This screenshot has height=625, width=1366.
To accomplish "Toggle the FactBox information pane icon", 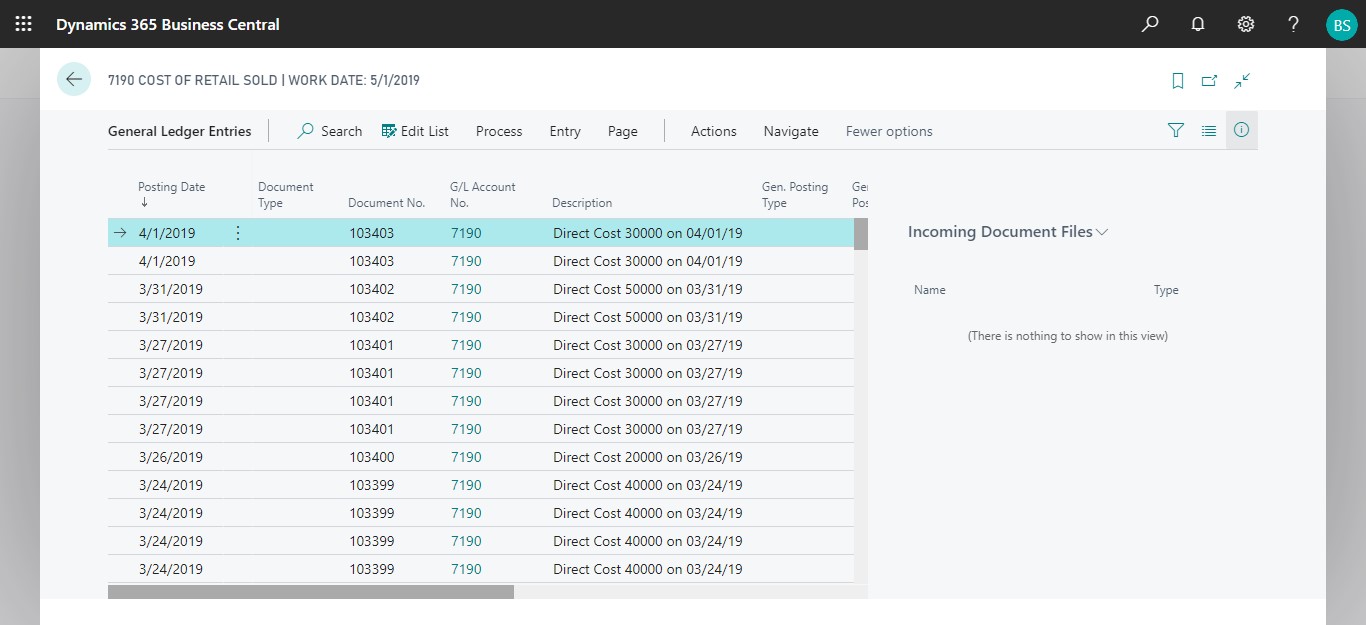I will 1242,131.
